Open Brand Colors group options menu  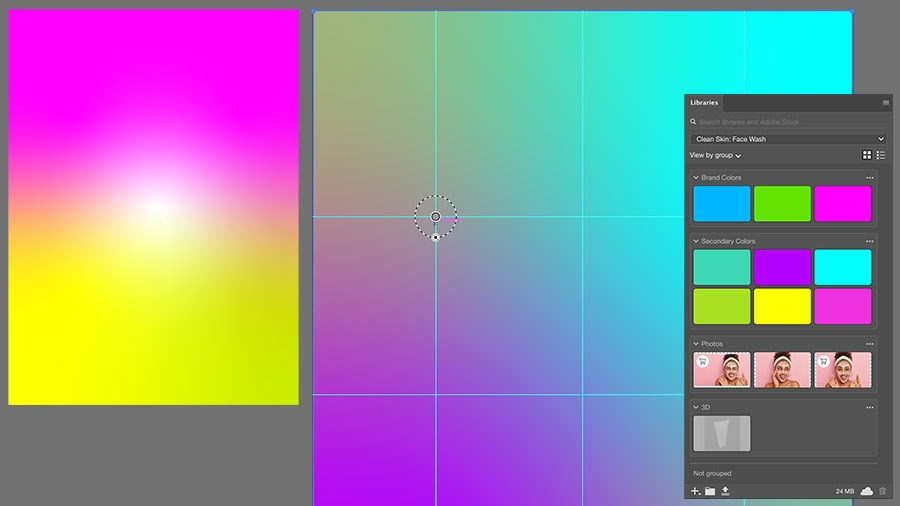pos(870,178)
